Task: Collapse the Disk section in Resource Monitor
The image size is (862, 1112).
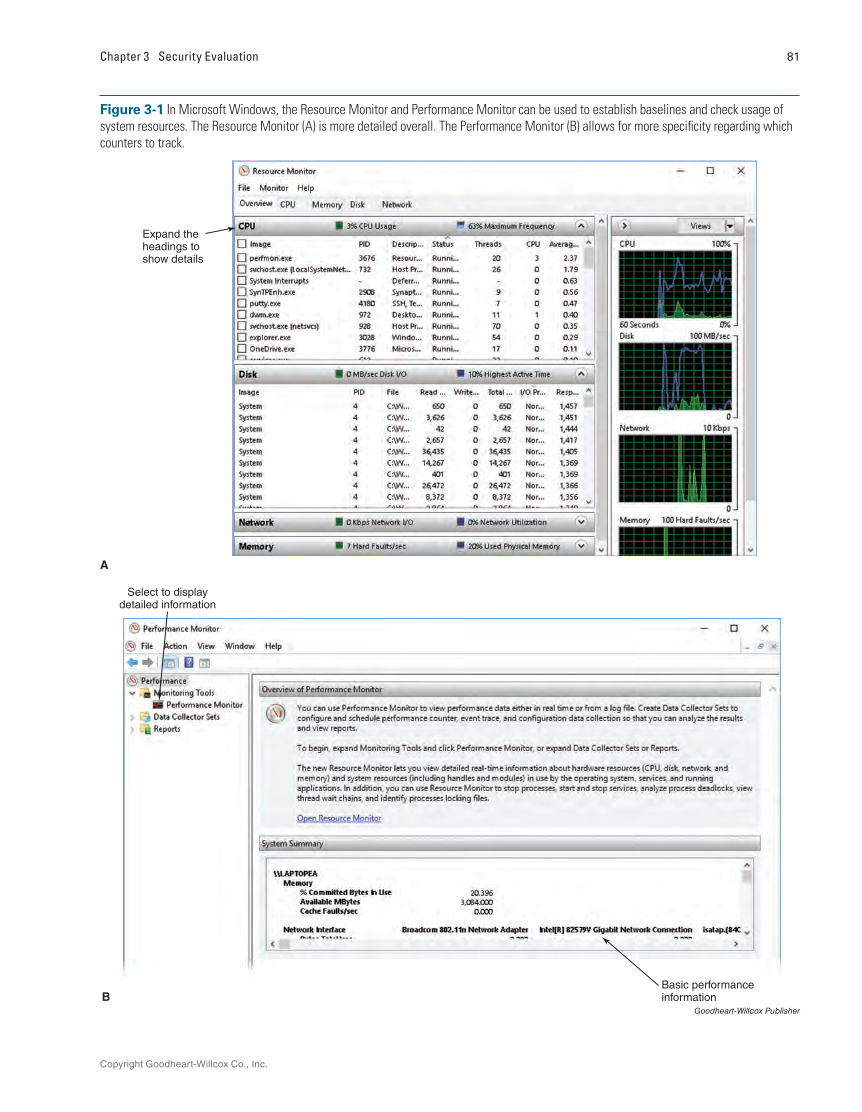Action: pyautogui.click(x=581, y=373)
